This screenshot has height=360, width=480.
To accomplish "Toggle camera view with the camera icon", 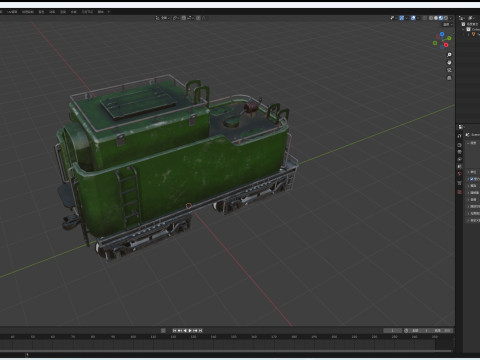I will [x=449, y=70].
